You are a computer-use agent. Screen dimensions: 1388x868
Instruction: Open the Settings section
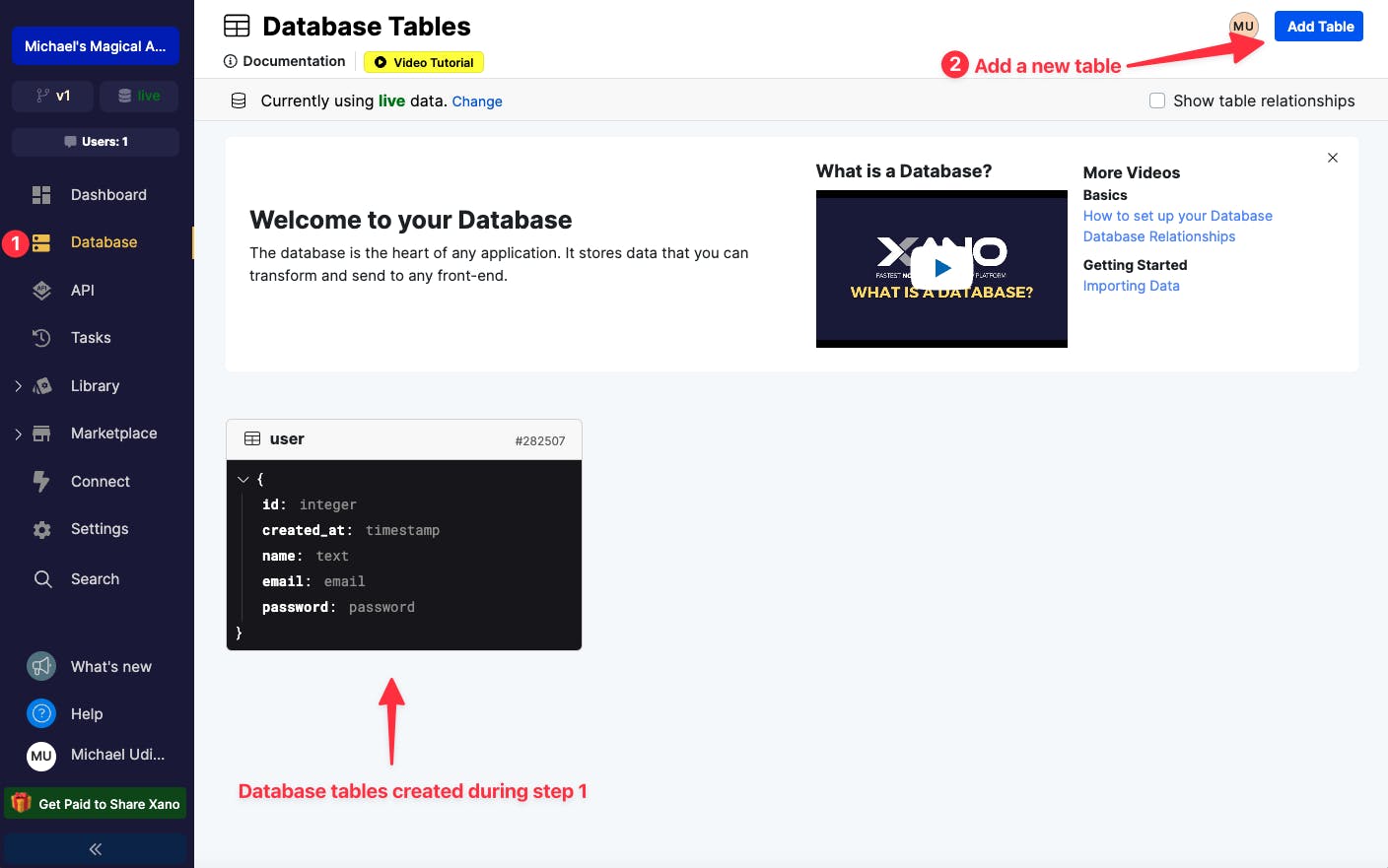[x=100, y=529]
